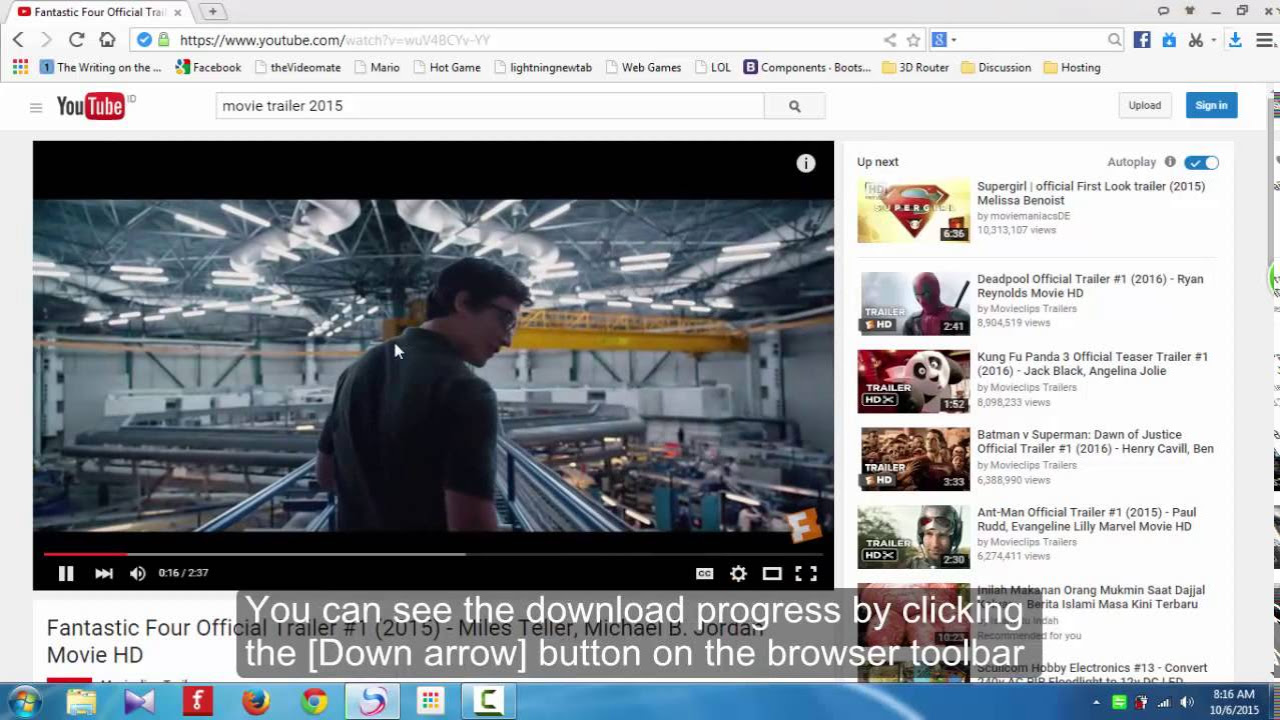Open the Hot Game bookmark
Screen dimensions: 1280x720
tap(446, 67)
